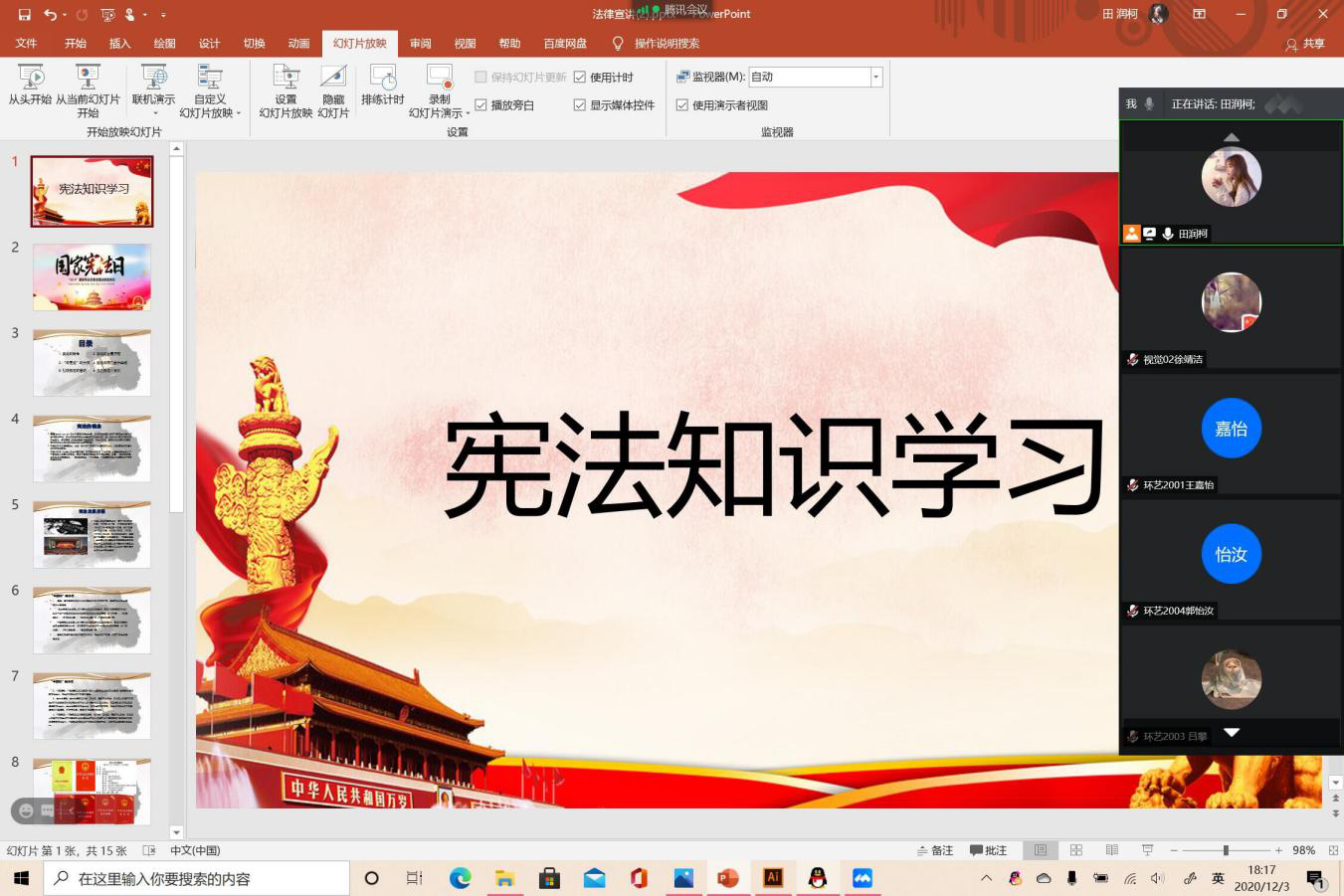Expand 监视器 dropdown set to 自动

(x=875, y=78)
